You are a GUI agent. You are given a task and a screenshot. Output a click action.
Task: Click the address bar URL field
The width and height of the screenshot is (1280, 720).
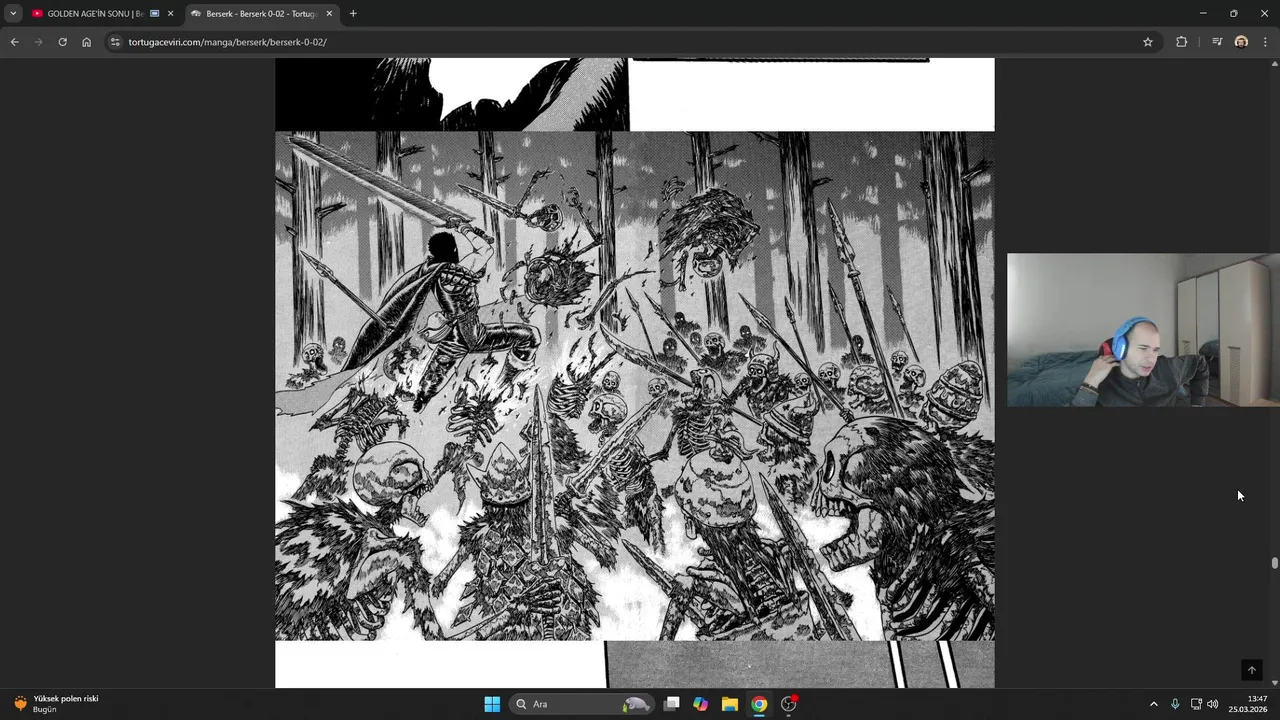[630, 42]
